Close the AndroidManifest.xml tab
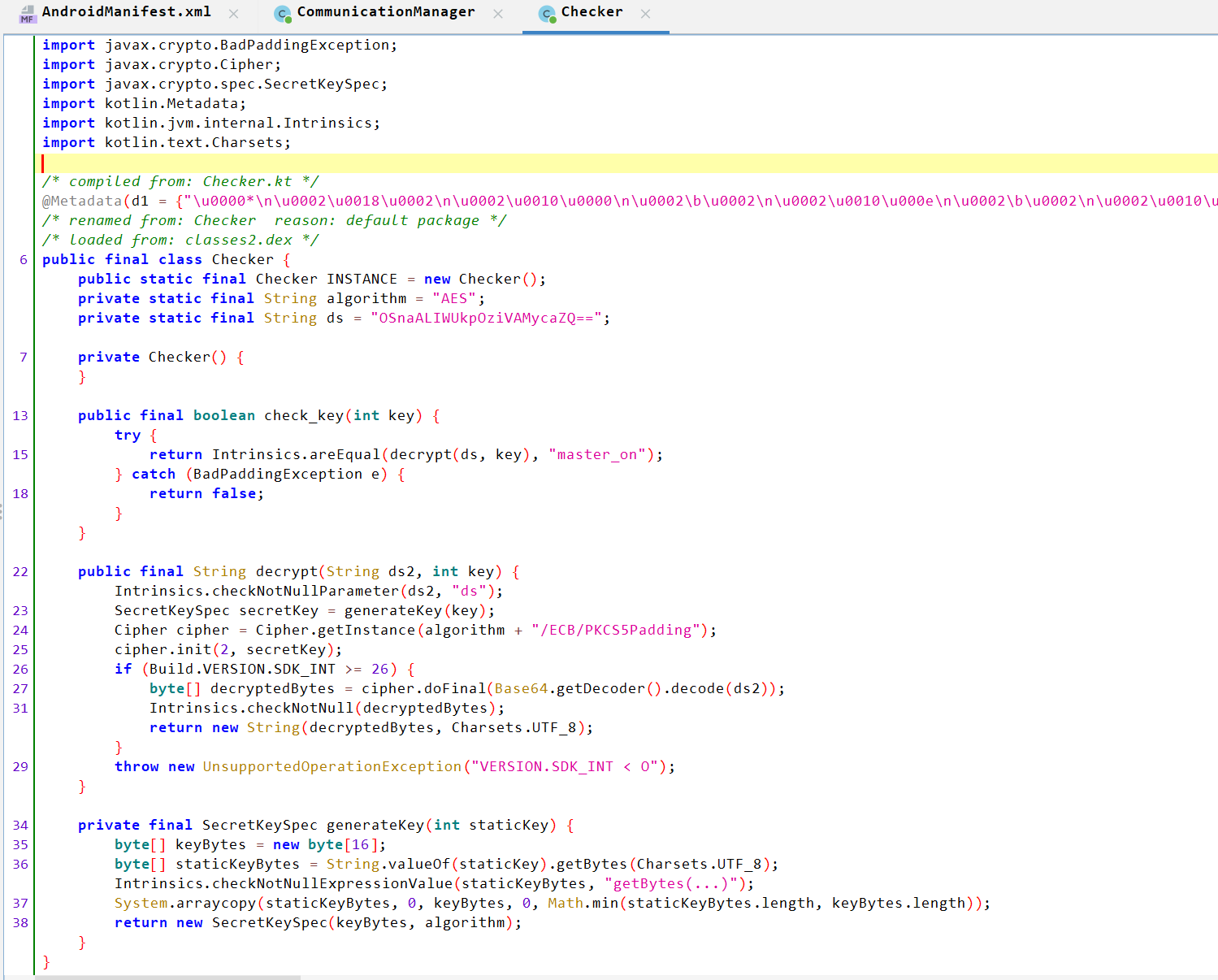Screen dimensions: 1218x980 click(x=234, y=14)
